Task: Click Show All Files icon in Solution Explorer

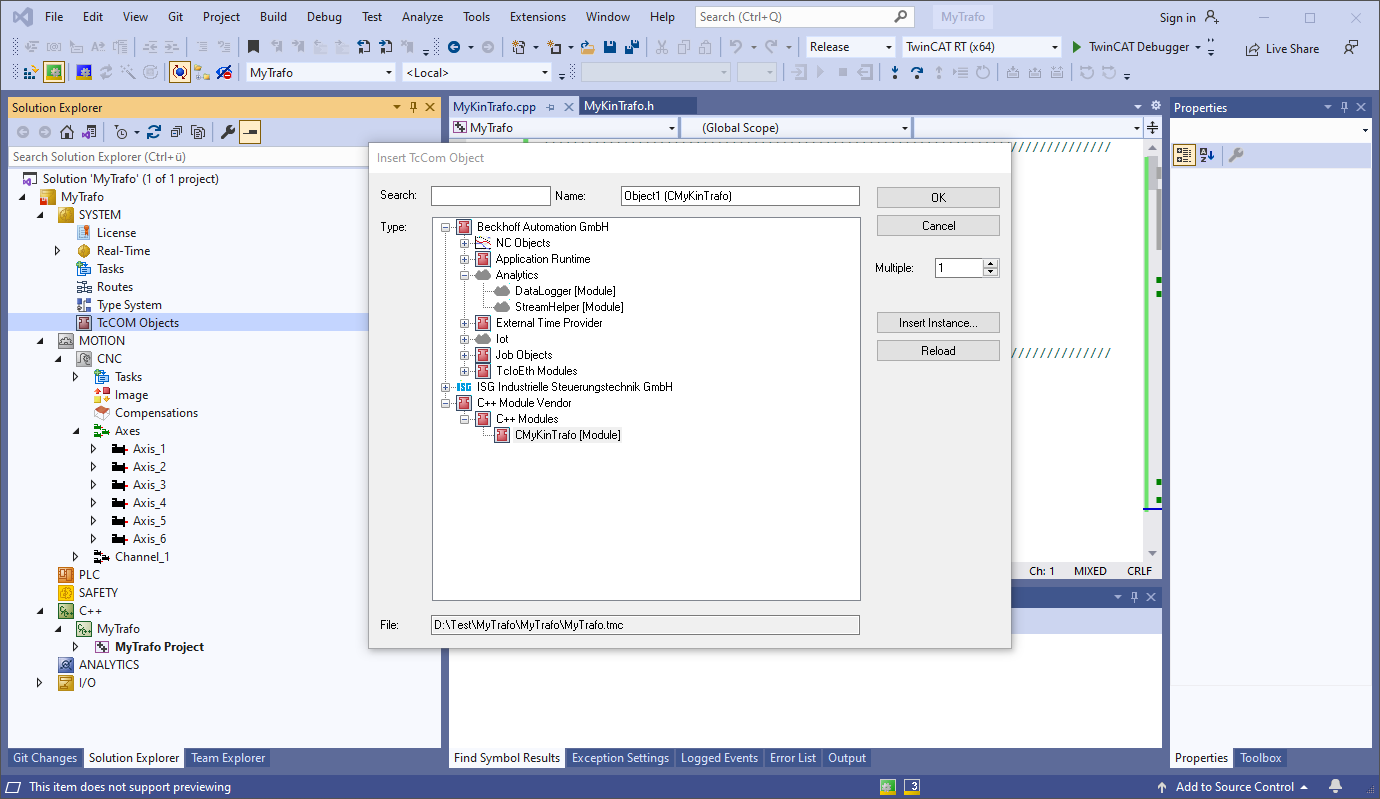Action: pos(198,132)
